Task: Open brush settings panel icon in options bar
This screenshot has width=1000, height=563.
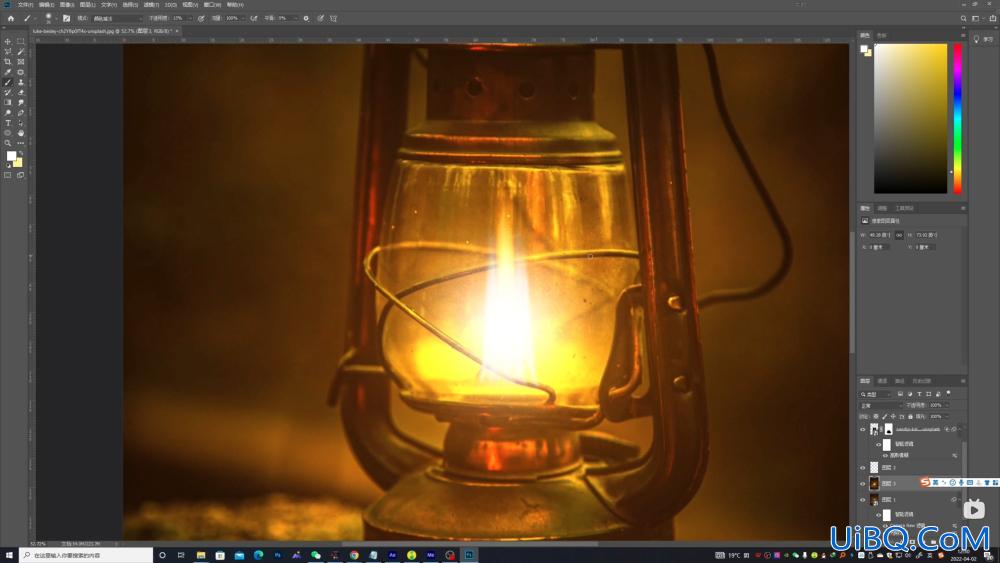Action: click(x=66, y=18)
